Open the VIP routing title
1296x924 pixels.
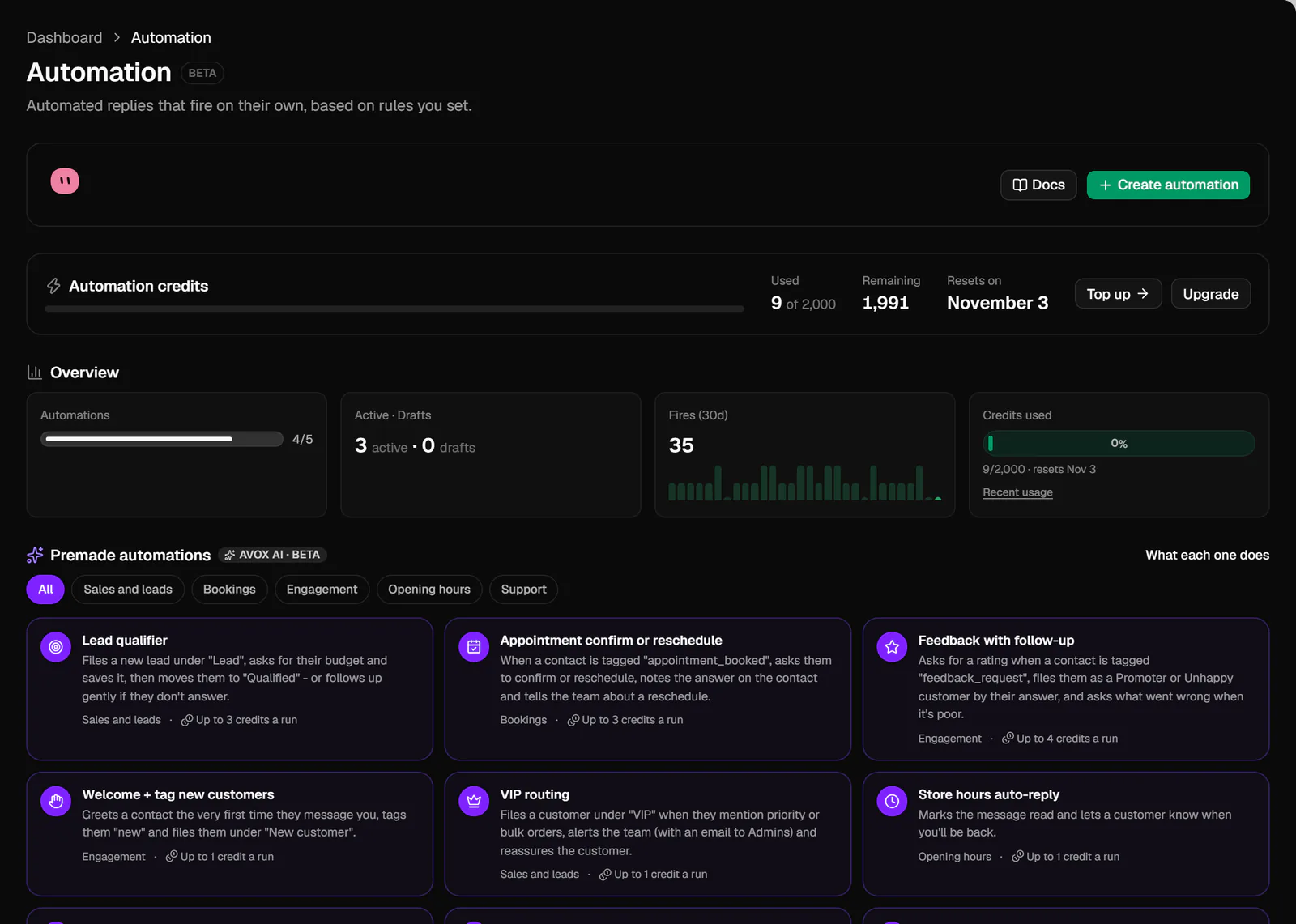pos(535,795)
